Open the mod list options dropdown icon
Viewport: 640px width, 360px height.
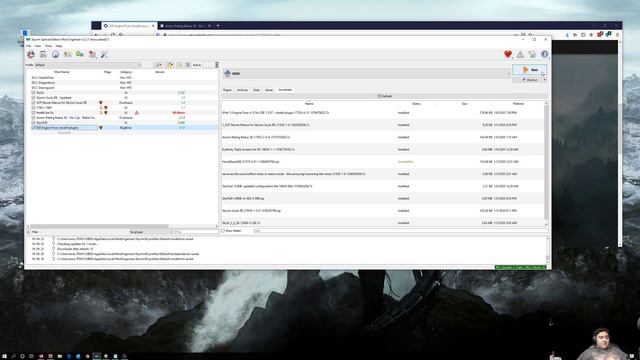point(158,65)
